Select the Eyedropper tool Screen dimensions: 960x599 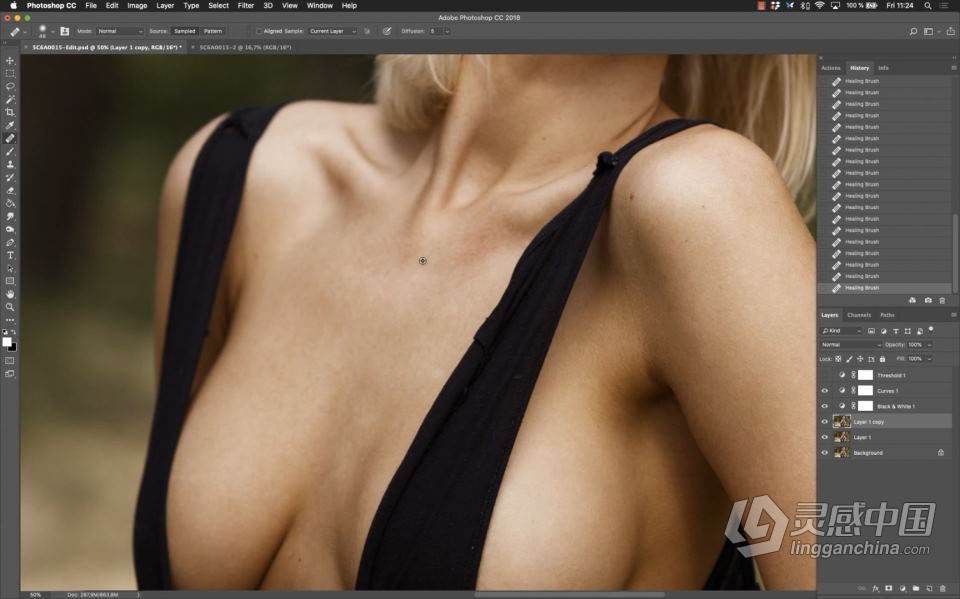10,125
